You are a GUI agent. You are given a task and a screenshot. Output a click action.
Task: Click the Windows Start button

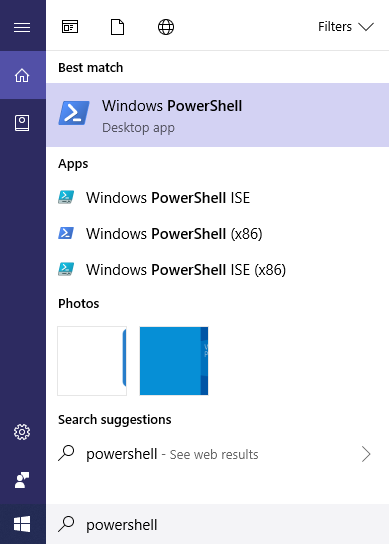[x=22, y=524]
